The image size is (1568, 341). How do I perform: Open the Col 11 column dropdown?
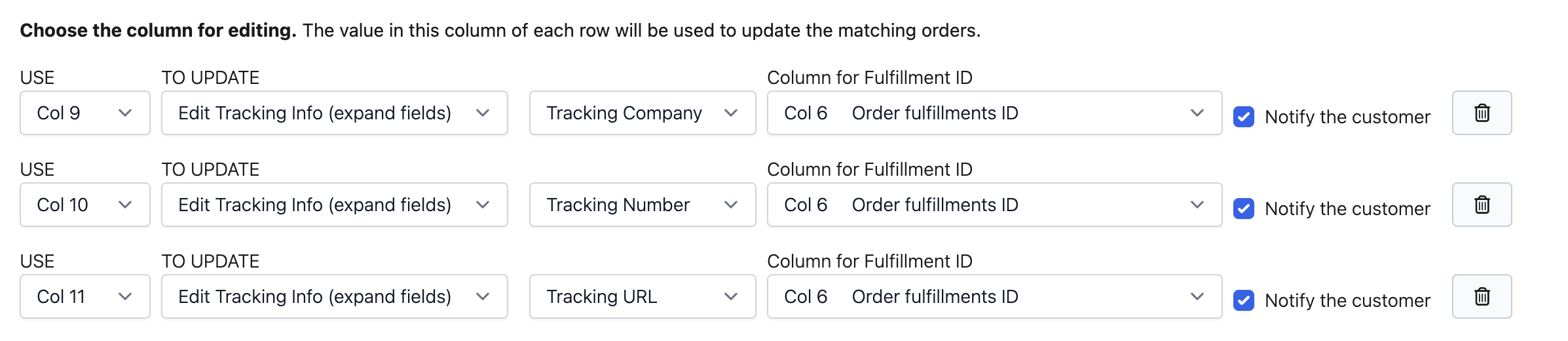click(85, 296)
